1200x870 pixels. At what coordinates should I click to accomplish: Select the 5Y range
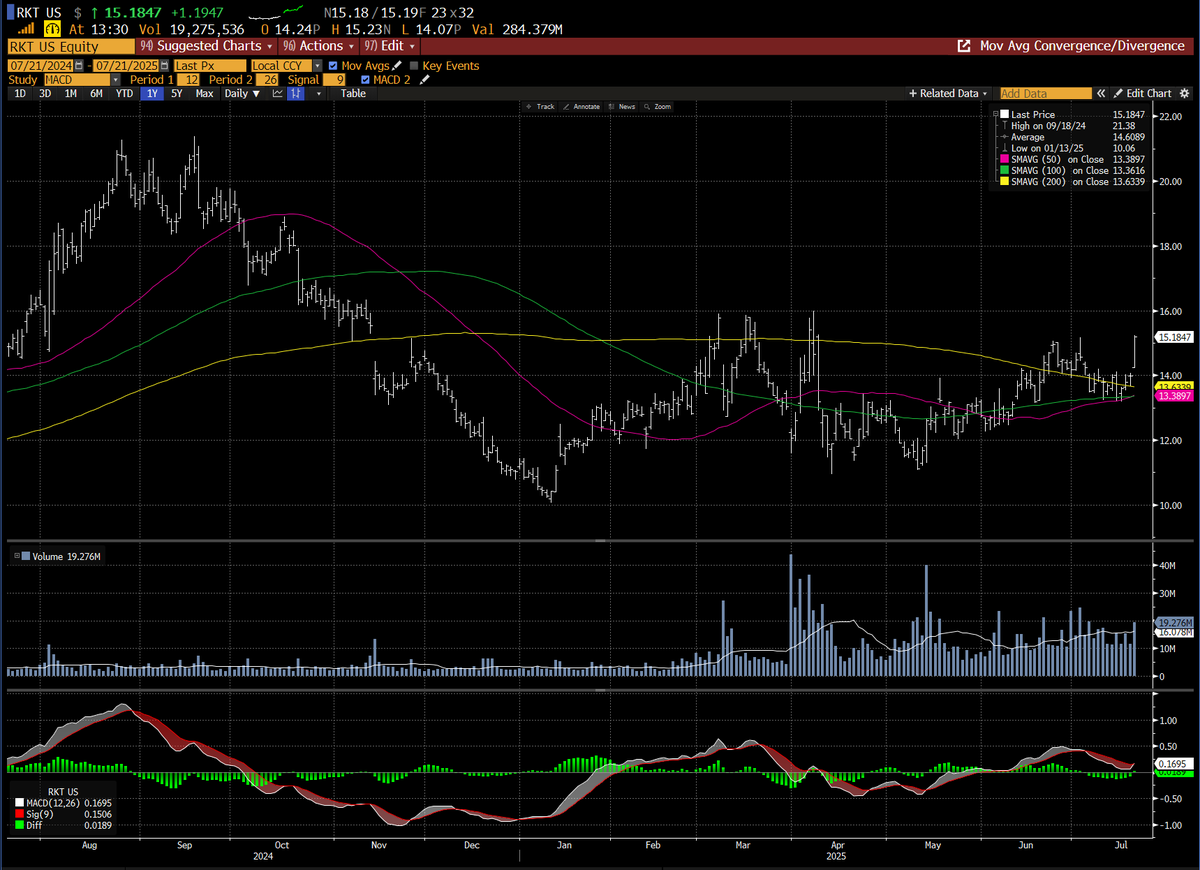tap(177, 93)
